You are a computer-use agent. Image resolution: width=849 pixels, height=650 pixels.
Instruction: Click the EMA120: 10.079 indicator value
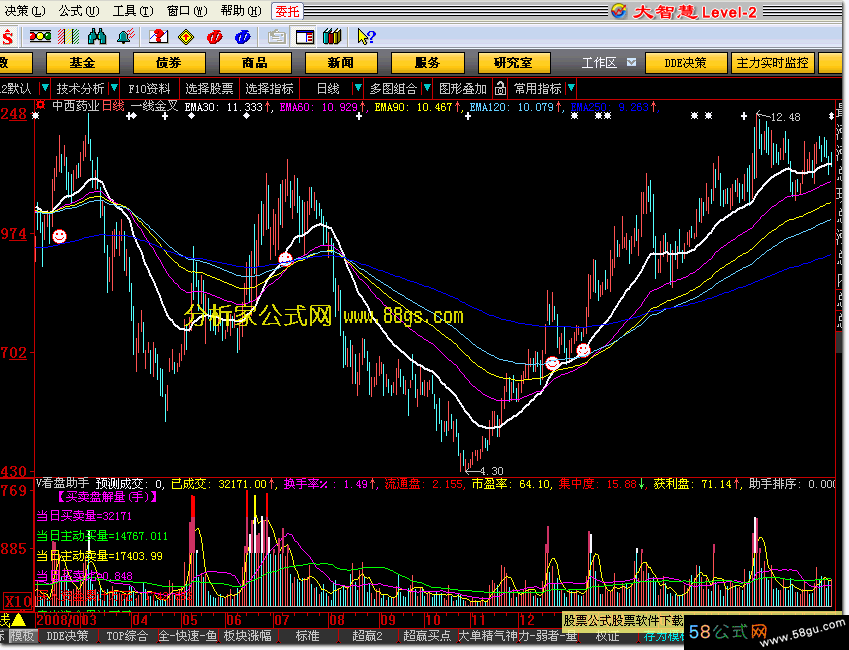click(512, 107)
